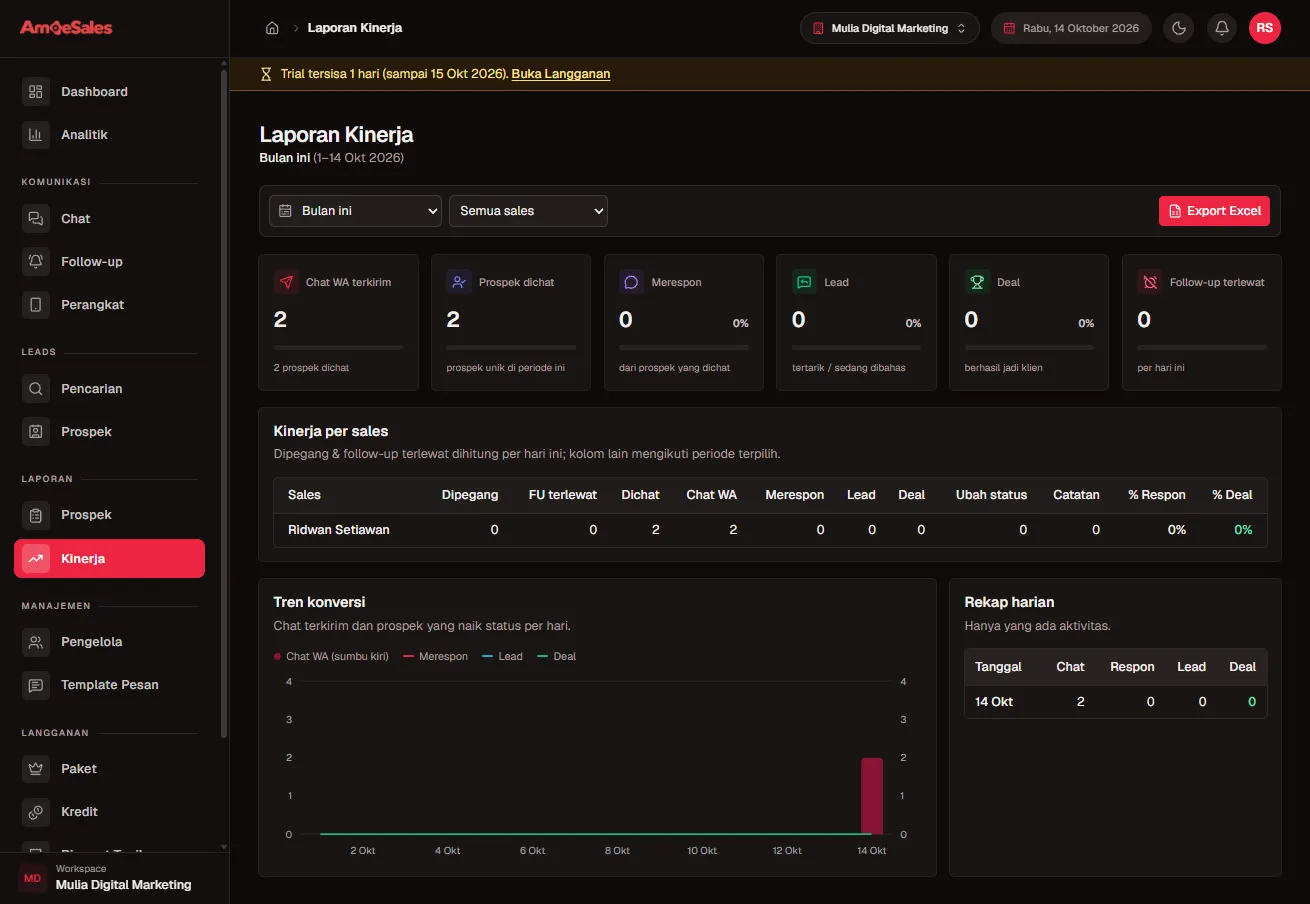The width and height of the screenshot is (1310, 904).
Task: Open the Mulia Digital Marketing workspace switcher
Action: 889,28
